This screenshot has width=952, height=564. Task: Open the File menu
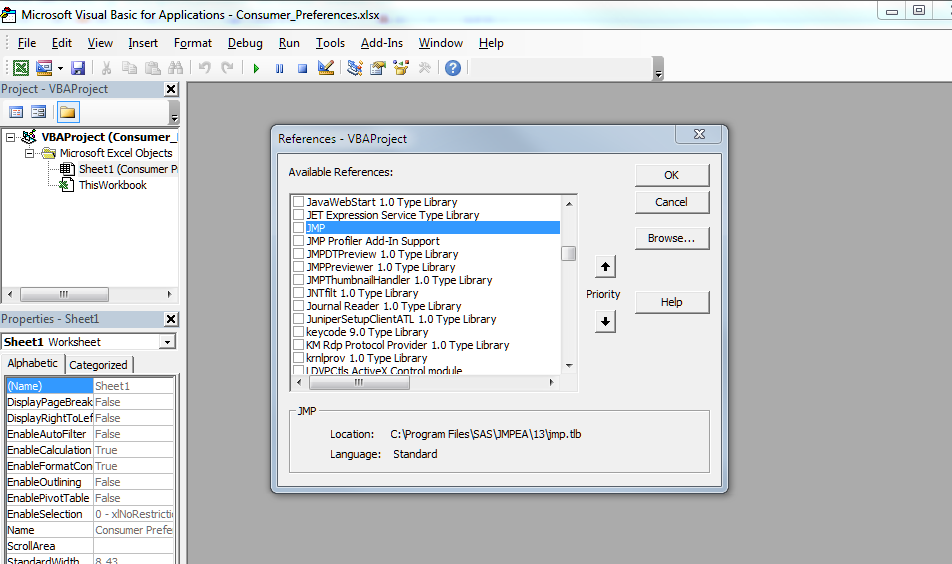click(27, 43)
